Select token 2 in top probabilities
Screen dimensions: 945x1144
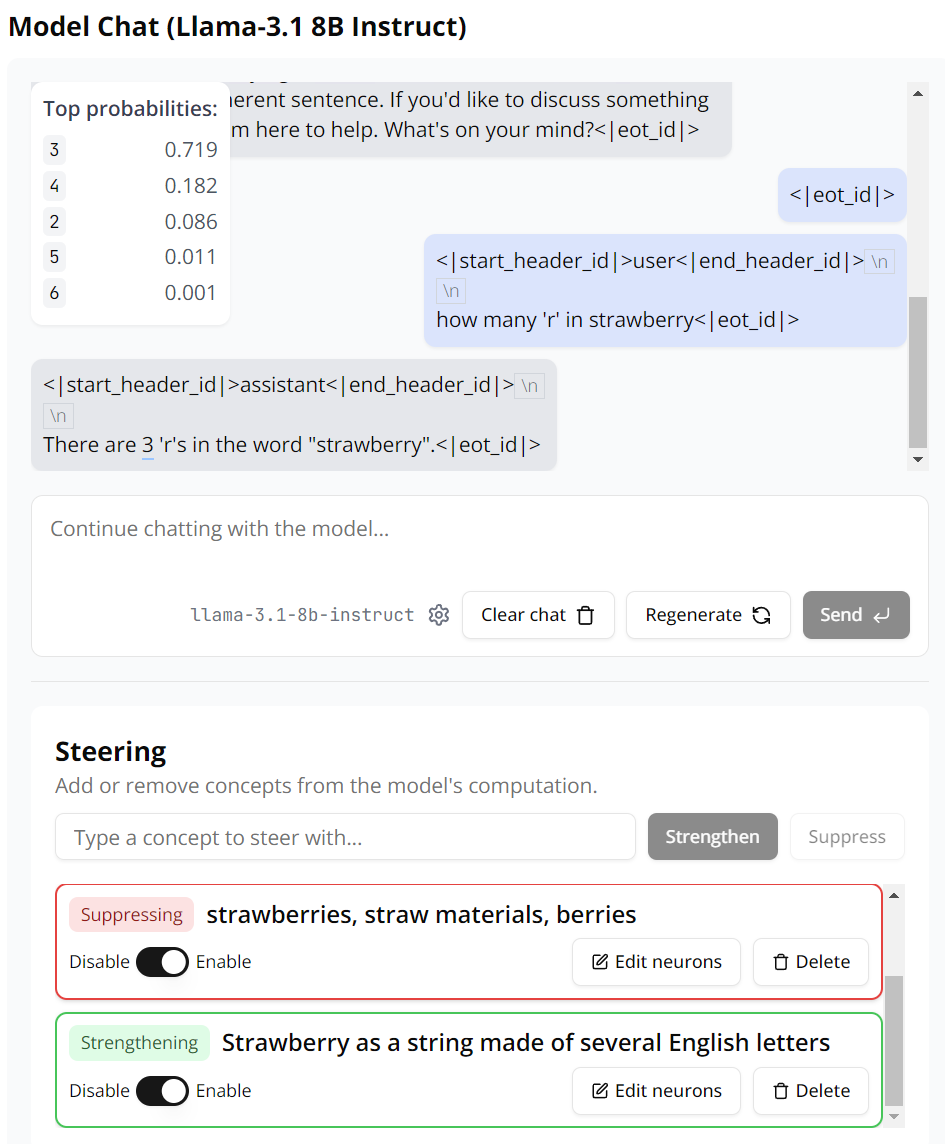click(54, 222)
